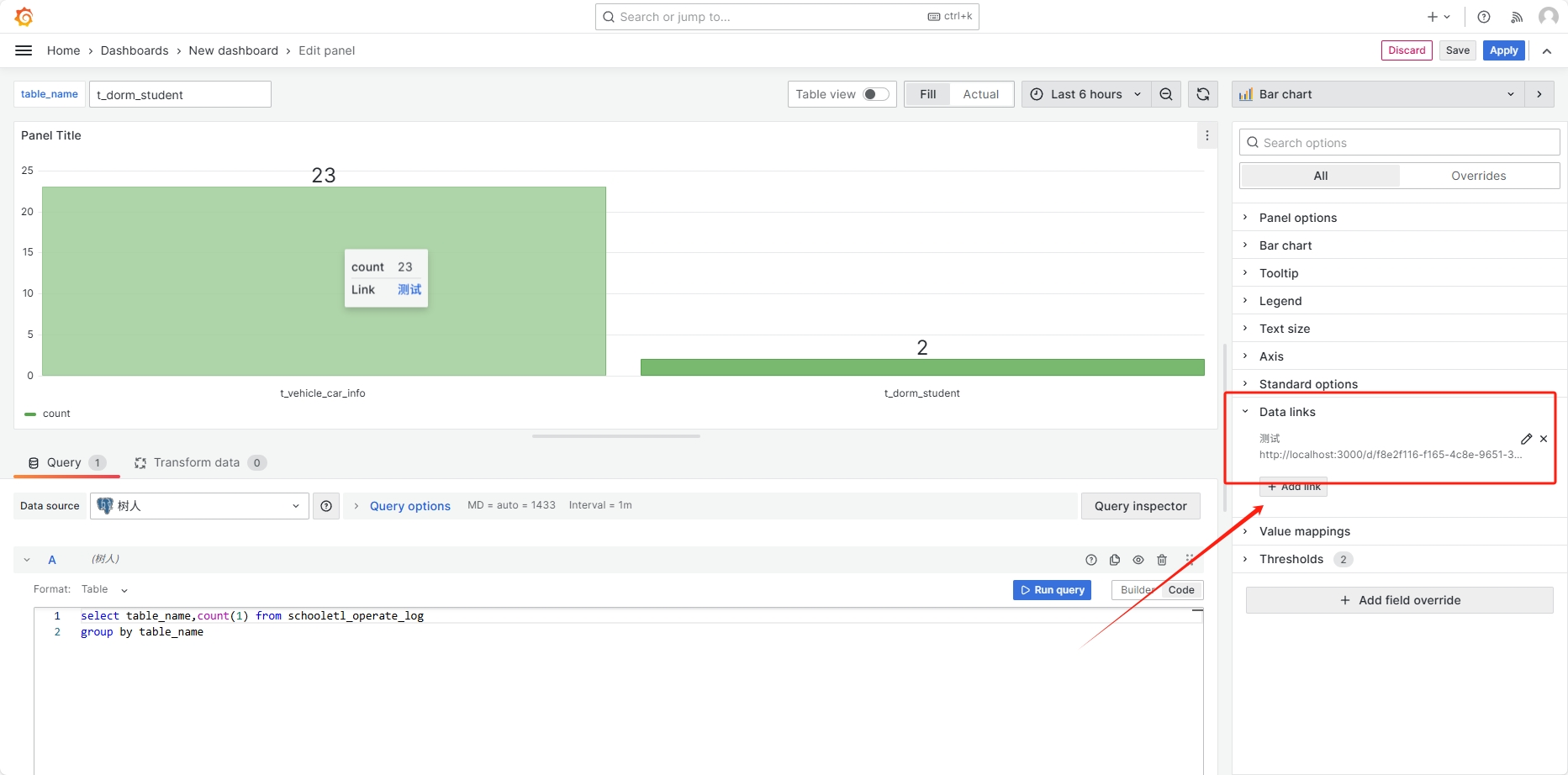Select the Overrides tab
This screenshot has width=1568, height=775.
1478,176
